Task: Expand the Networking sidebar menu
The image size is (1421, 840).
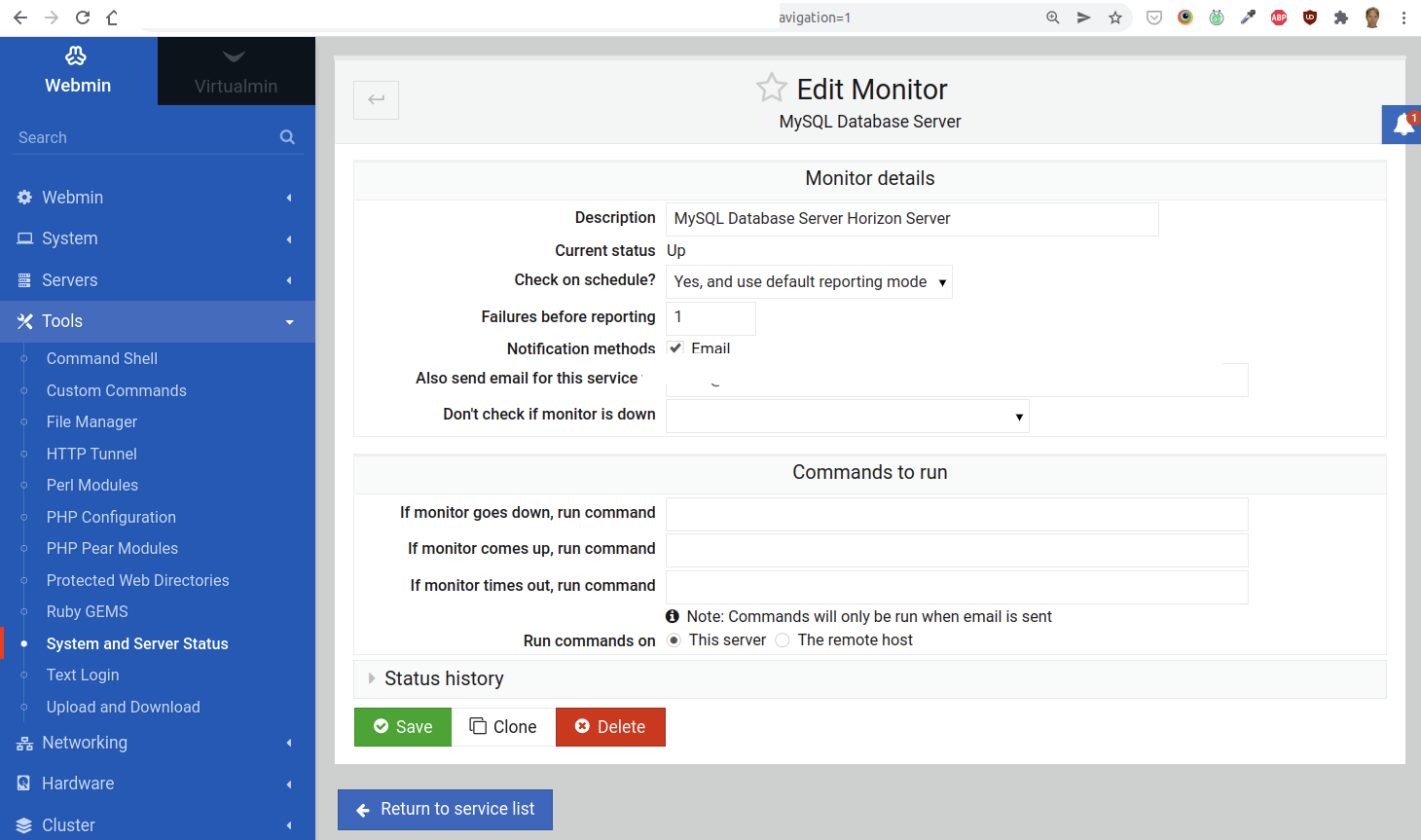Action: 85,743
